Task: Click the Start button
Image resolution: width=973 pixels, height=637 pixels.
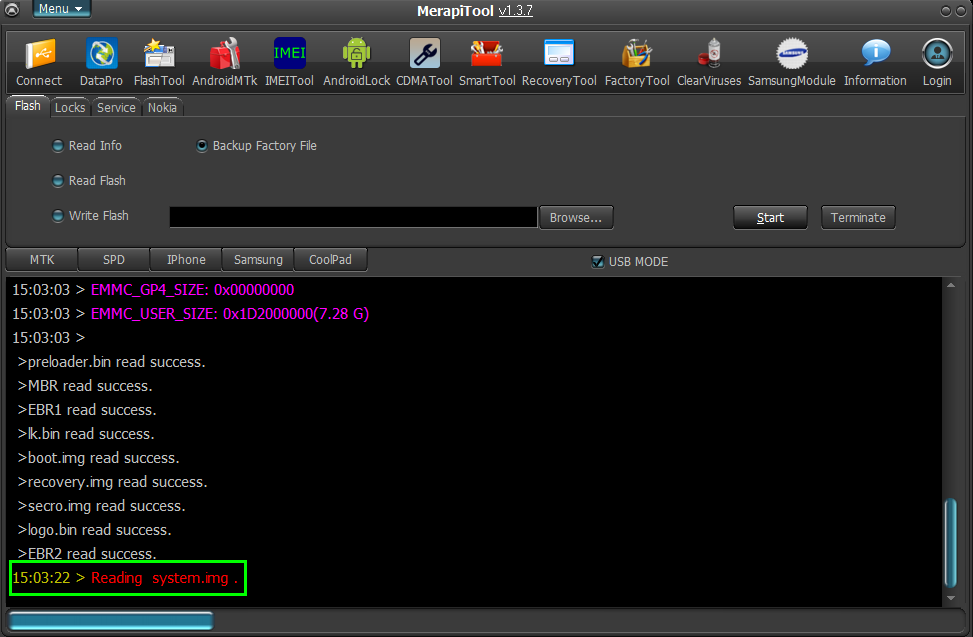Action: [770, 218]
